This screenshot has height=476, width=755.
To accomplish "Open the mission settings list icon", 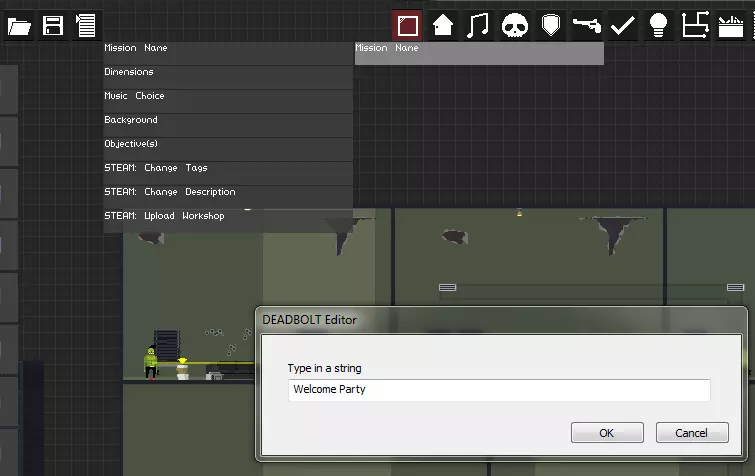I will tap(86, 26).
